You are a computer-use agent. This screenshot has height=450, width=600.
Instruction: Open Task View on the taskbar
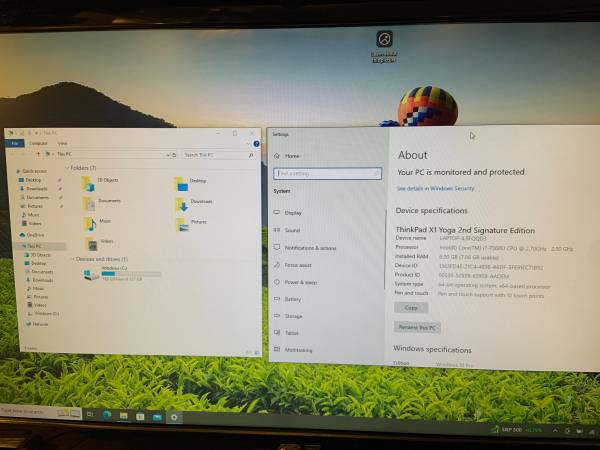pyautogui.click(x=90, y=414)
